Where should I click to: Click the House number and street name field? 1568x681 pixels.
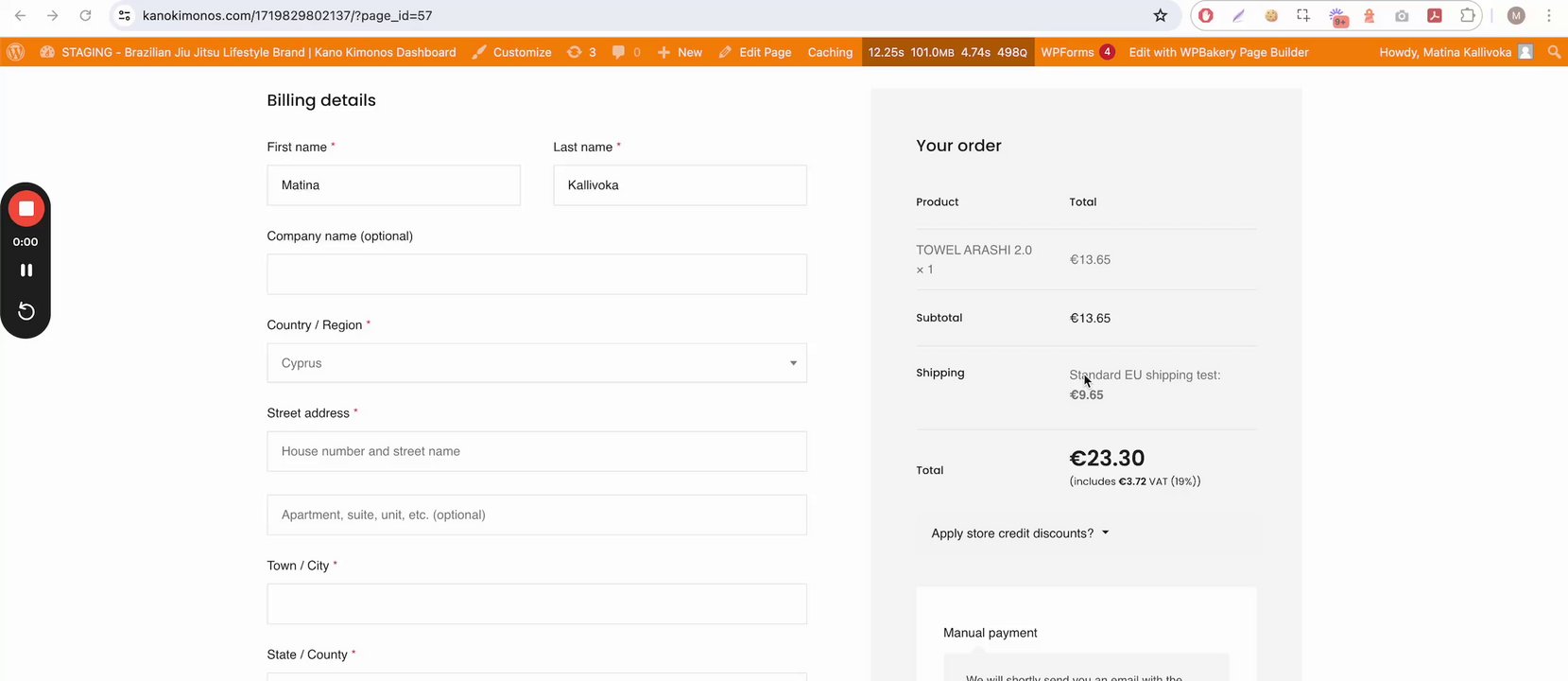537,451
